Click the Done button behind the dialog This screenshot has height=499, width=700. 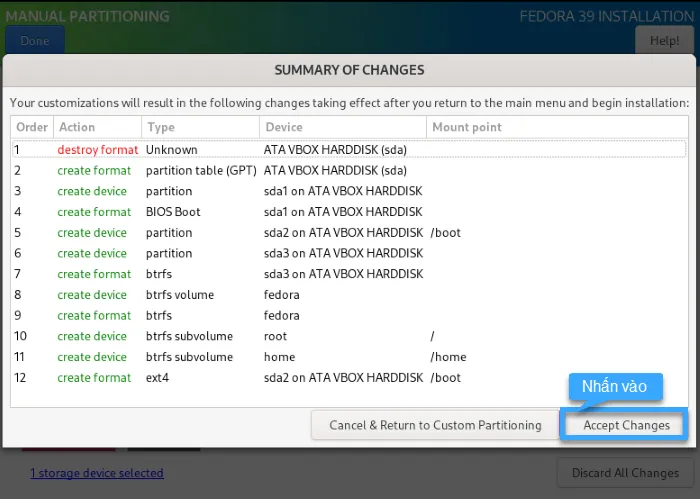click(35, 41)
